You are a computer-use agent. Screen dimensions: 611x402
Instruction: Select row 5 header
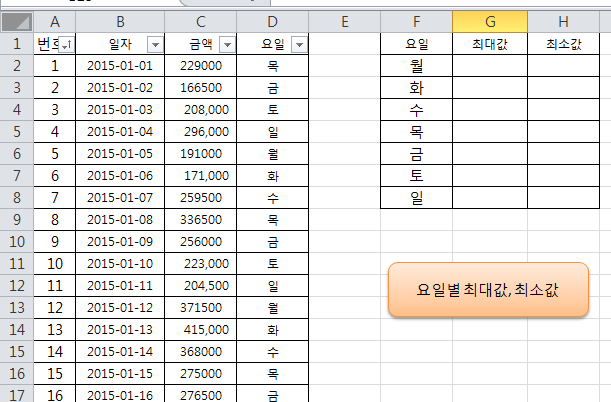17,132
